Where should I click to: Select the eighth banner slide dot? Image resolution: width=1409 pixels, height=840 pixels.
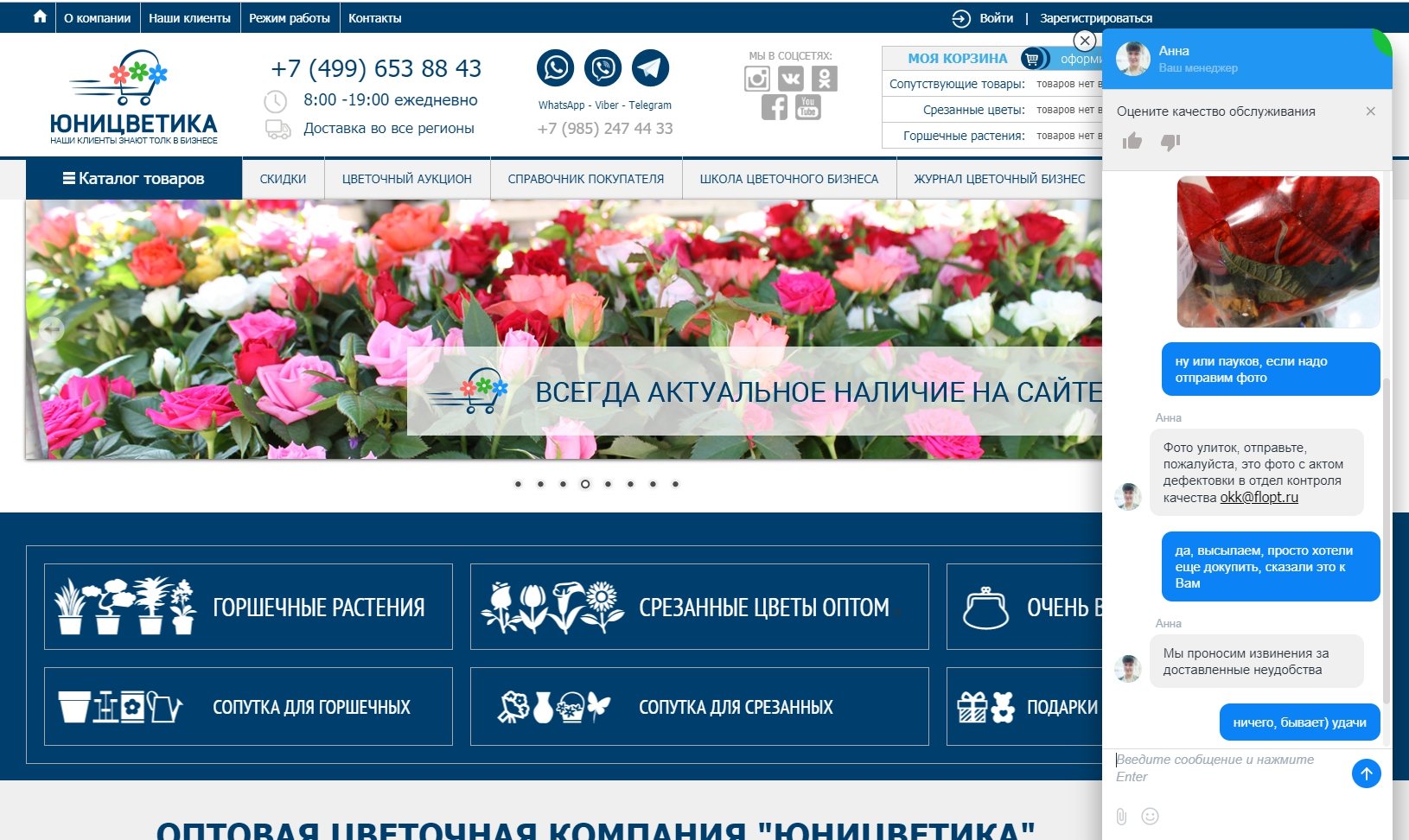(x=675, y=484)
